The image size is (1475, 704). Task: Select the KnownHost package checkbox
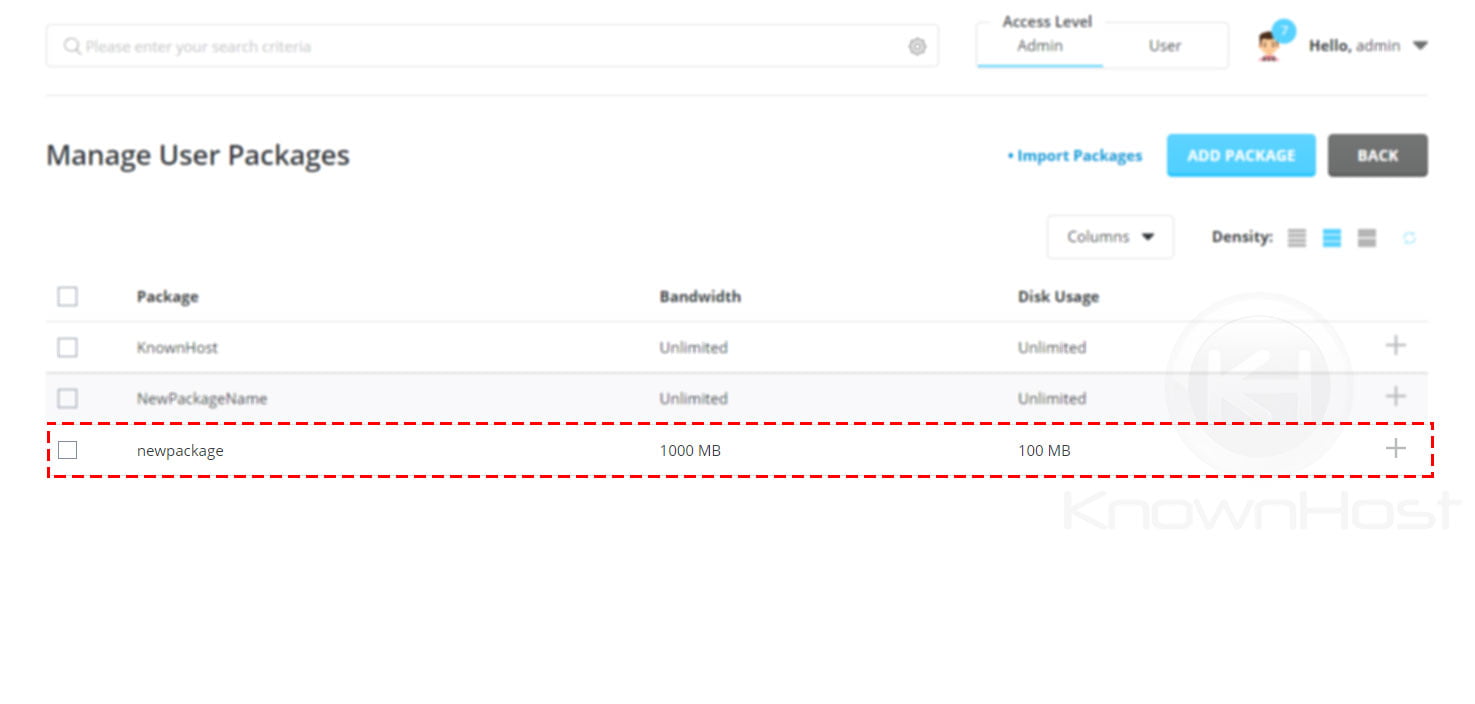tap(67, 347)
